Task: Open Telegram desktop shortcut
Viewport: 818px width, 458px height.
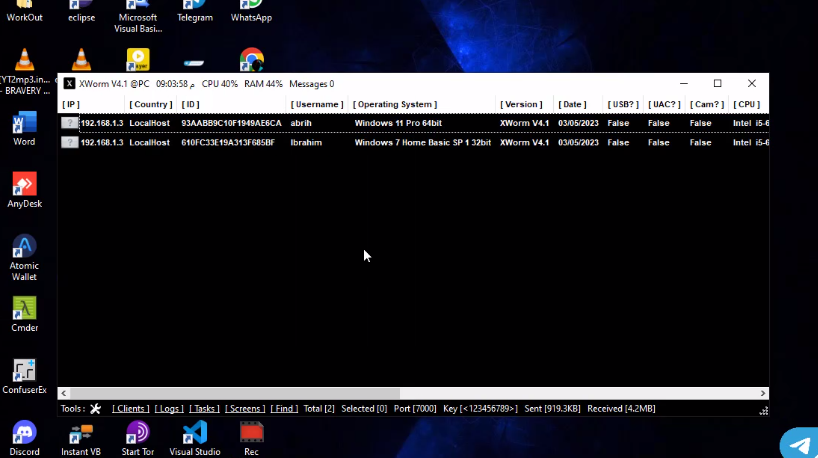Action: click(195, 11)
